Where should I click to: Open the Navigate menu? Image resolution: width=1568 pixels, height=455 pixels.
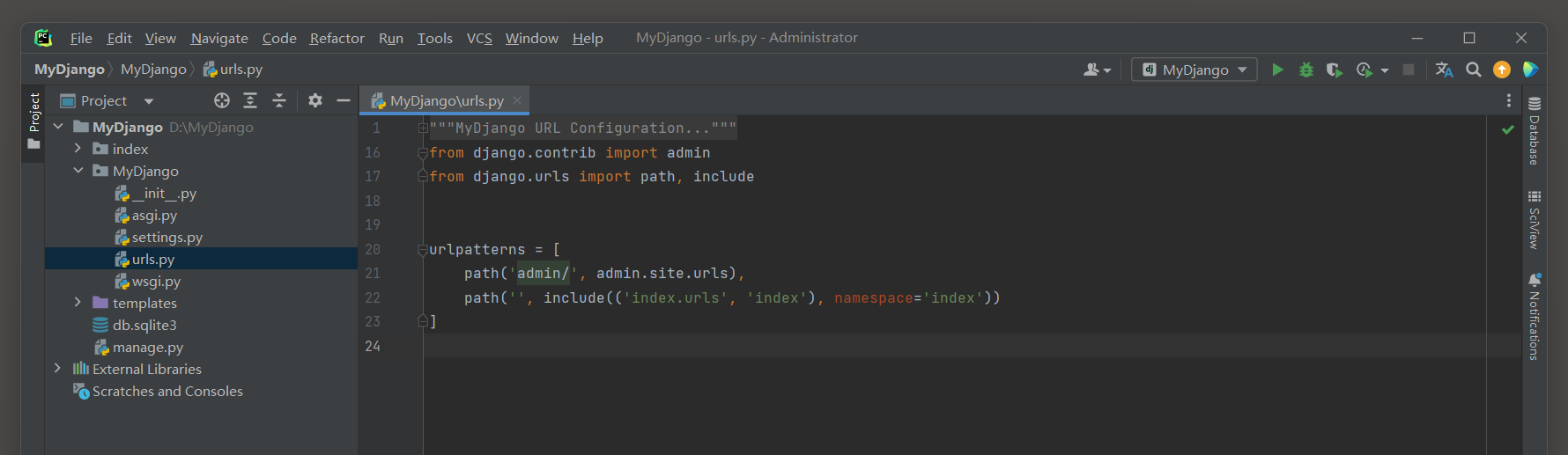219,38
